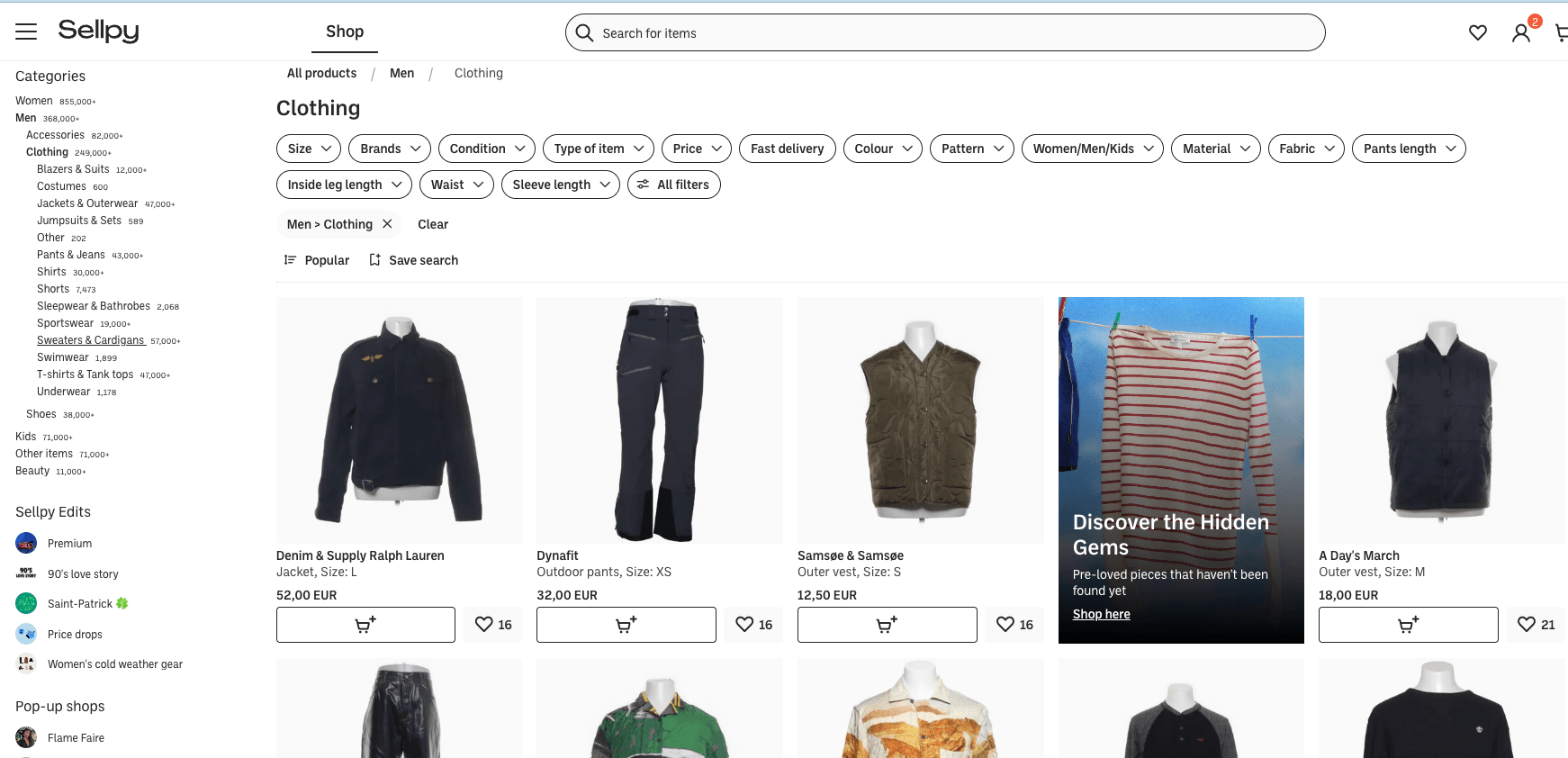The image size is (1568, 758).
Task: Open the hamburger menu icon
Action: [x=26, y=32]
